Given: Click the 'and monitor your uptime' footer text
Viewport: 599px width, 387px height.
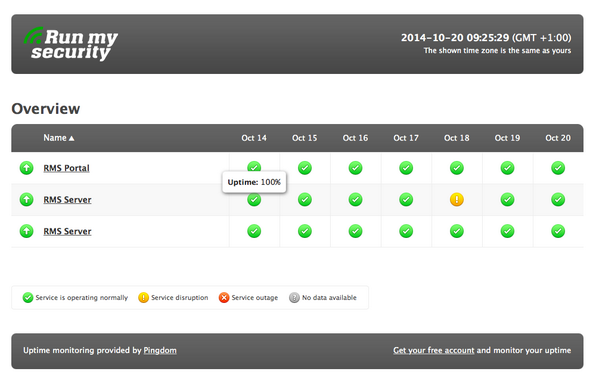Looking at the screenshot, I should coord(524,350).
